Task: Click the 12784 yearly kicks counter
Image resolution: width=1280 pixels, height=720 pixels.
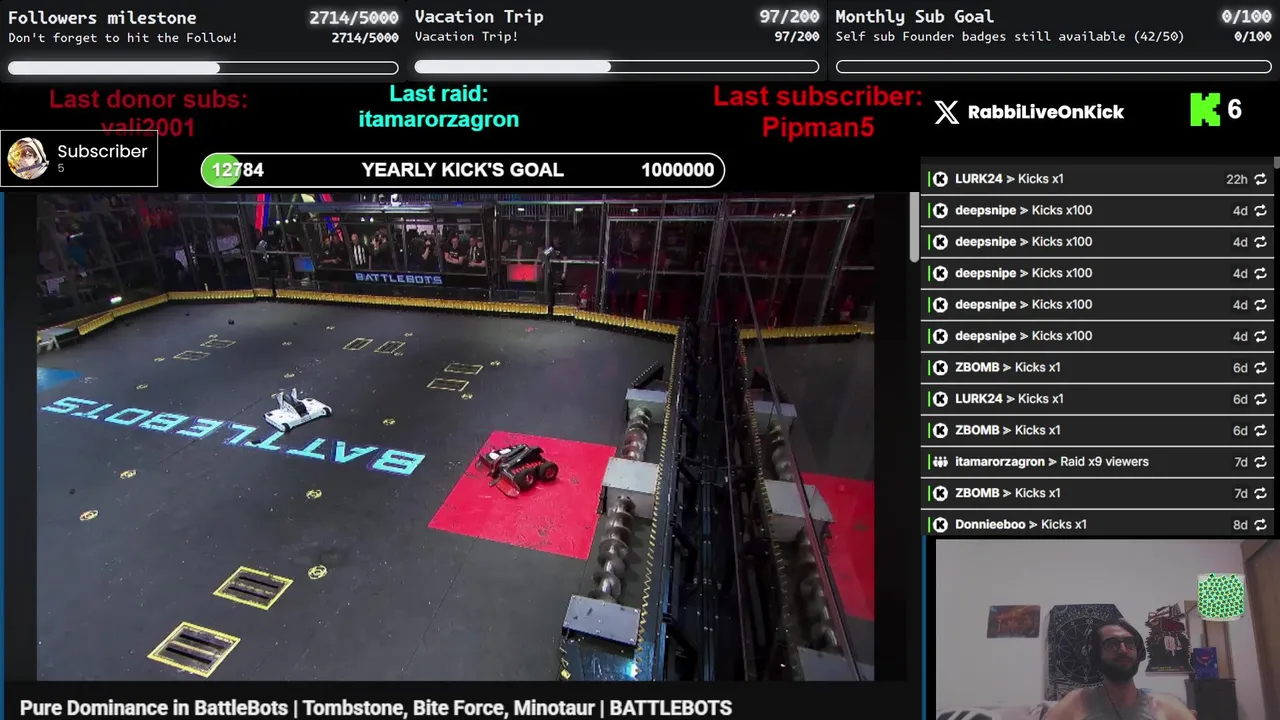Action: pos(238,170)
